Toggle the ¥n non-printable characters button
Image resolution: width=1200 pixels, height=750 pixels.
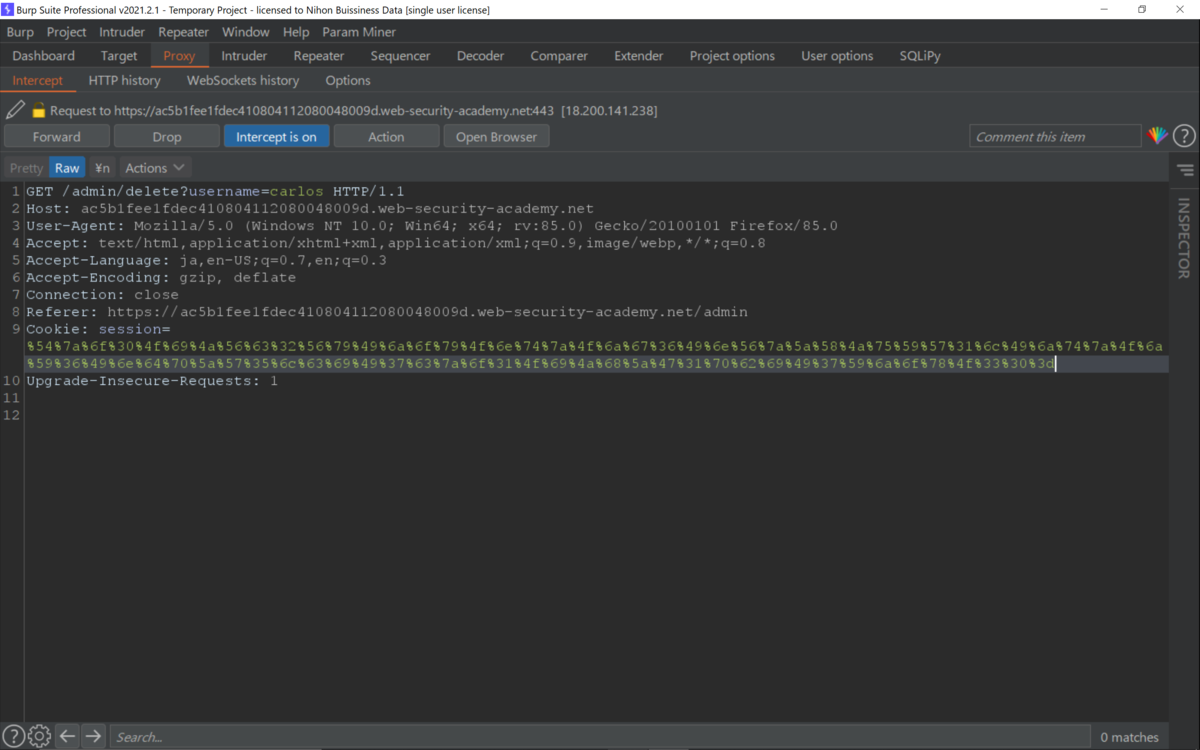click(102, 168)
